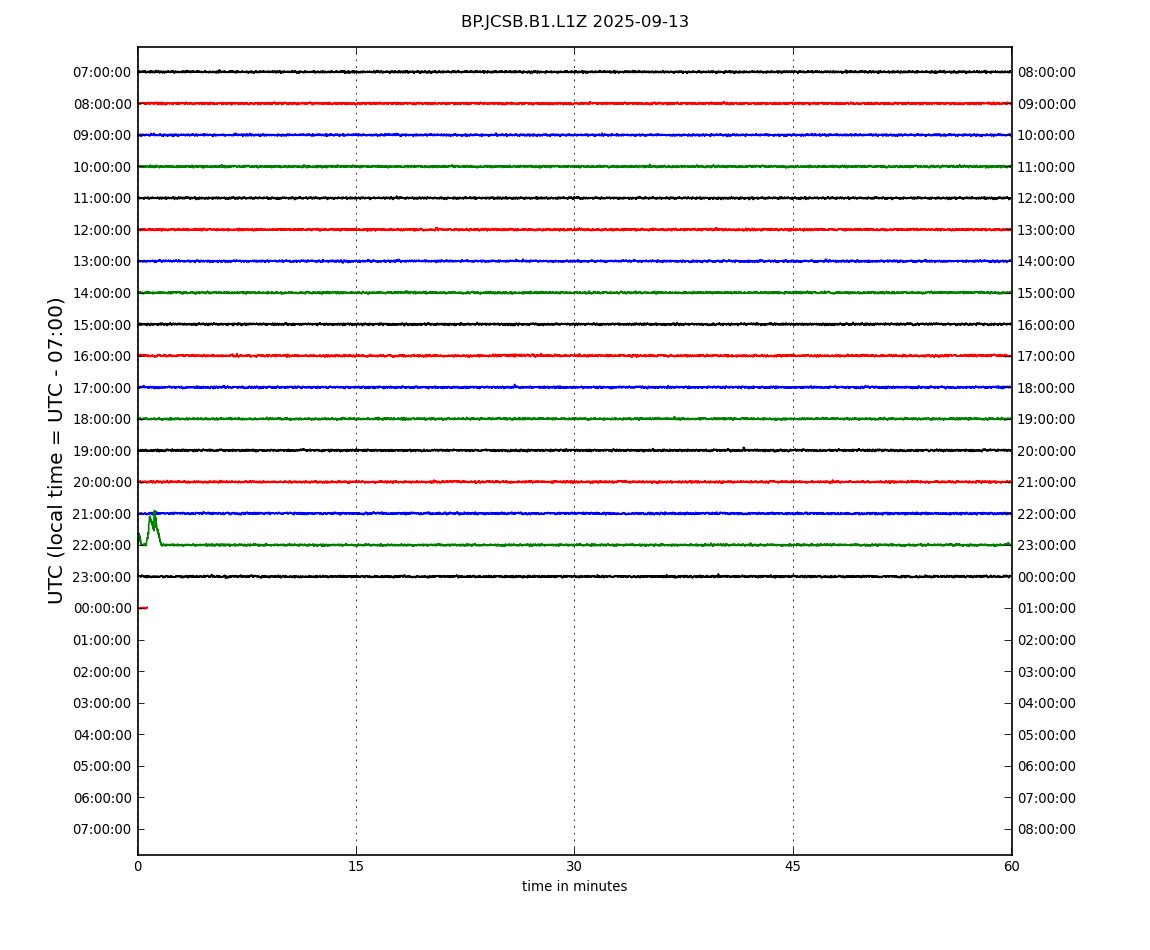Click the right axis label 10:00:00
Viewport: 1150px width, 950px height.
click(1047, 135)
